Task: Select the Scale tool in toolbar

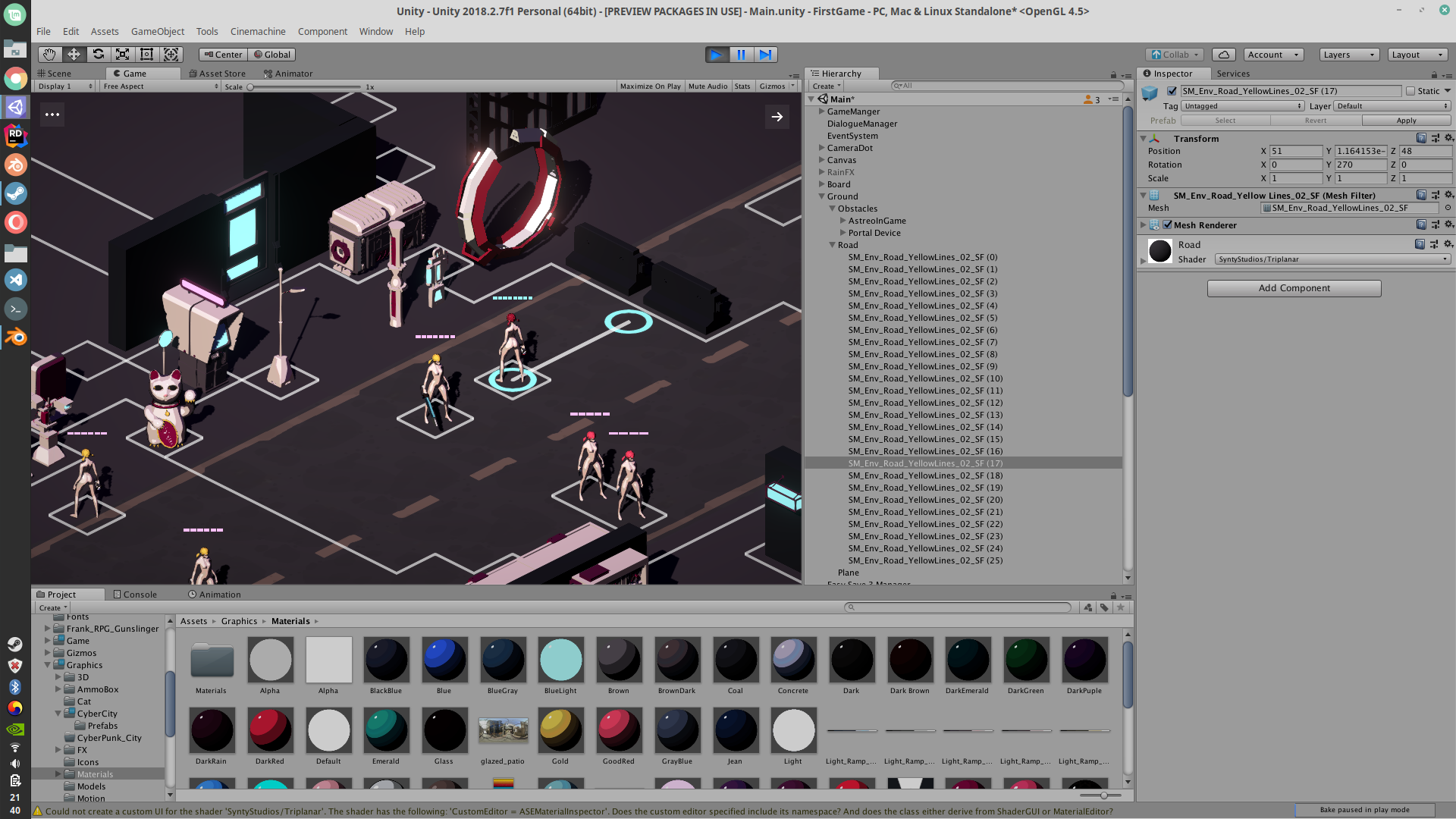Action: [122, 55]
